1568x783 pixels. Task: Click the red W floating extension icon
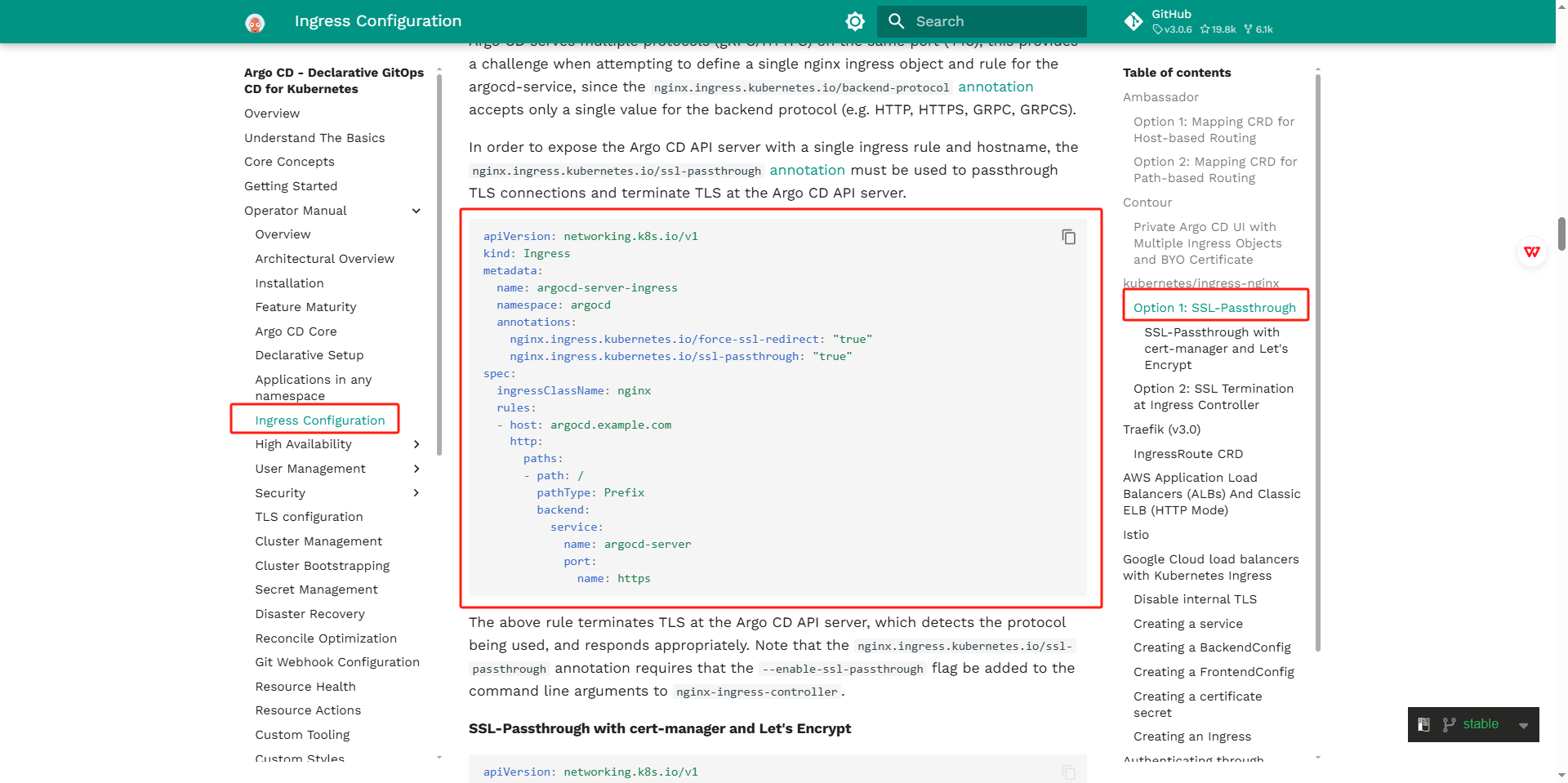[x=1532, y=251]
